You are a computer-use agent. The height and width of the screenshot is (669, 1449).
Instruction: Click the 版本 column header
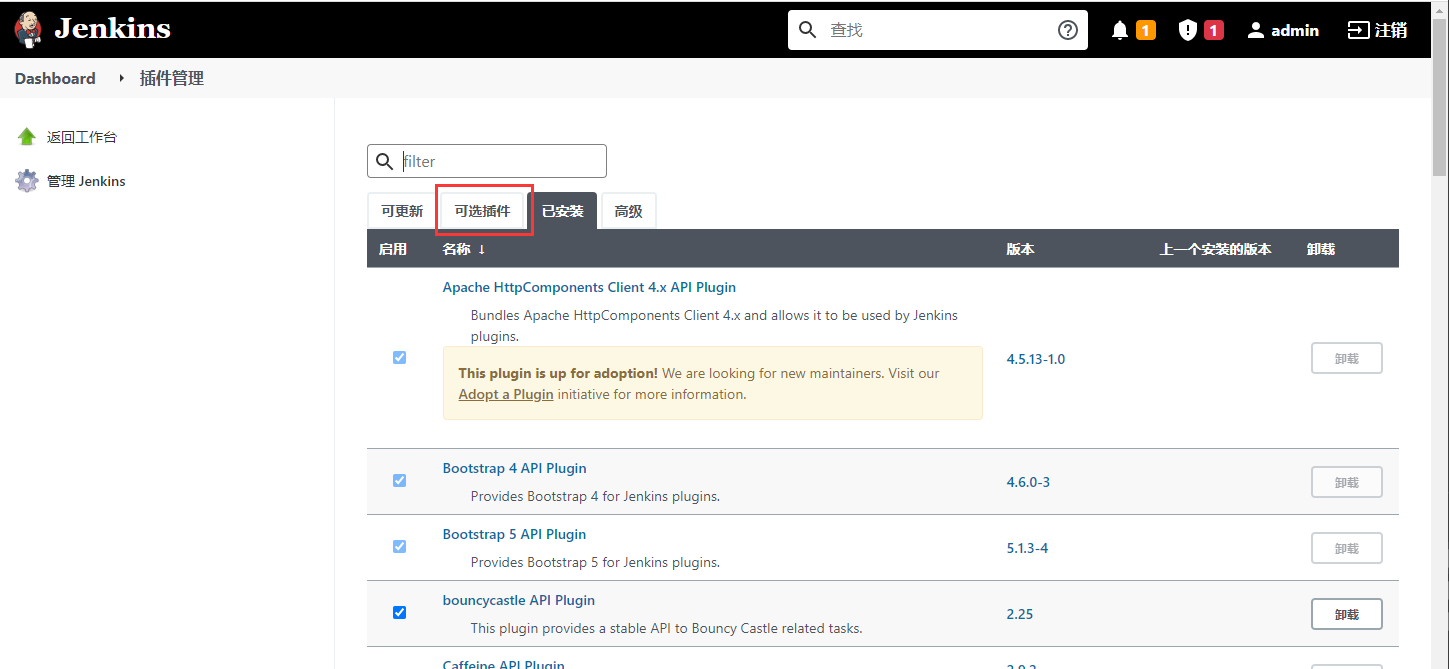click(1021, 249)
